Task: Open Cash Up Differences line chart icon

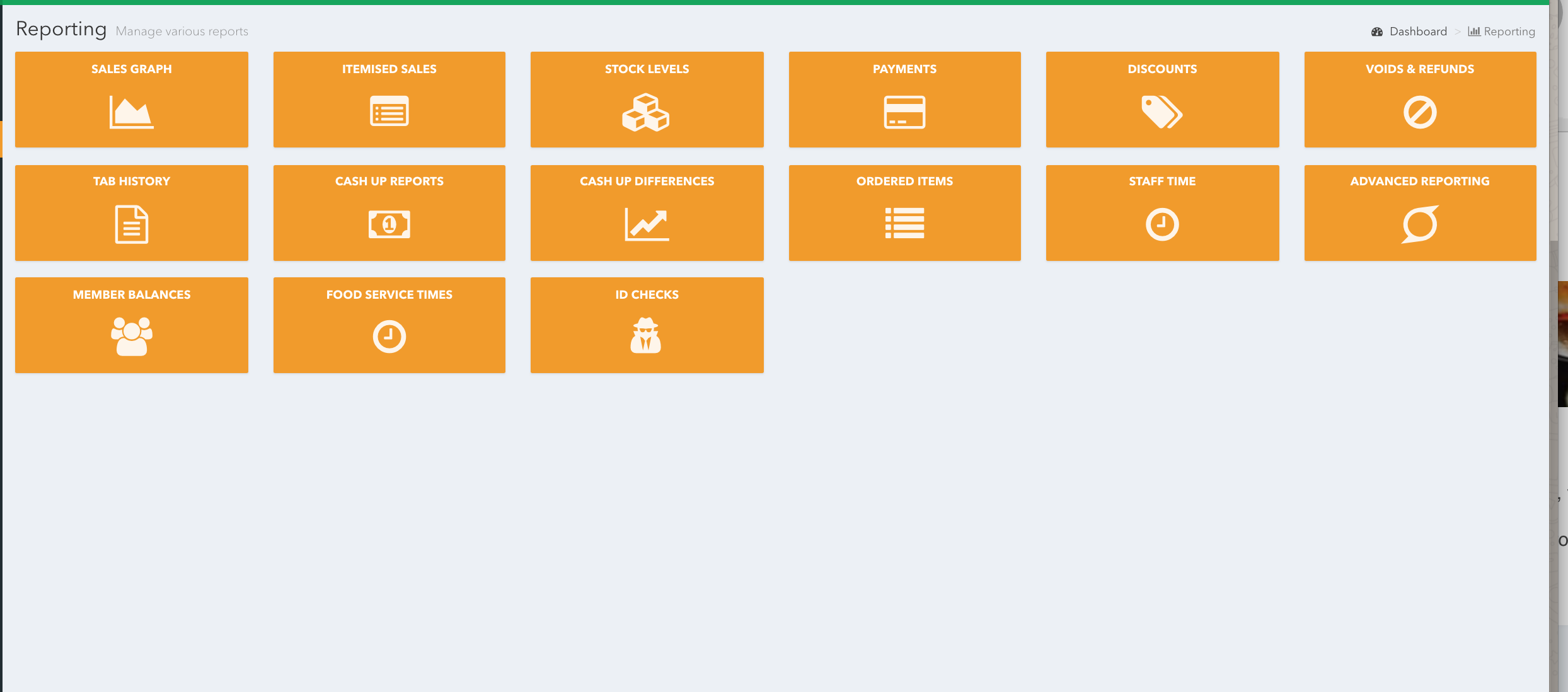Action: pyautogui.click(x=647, y=224)
